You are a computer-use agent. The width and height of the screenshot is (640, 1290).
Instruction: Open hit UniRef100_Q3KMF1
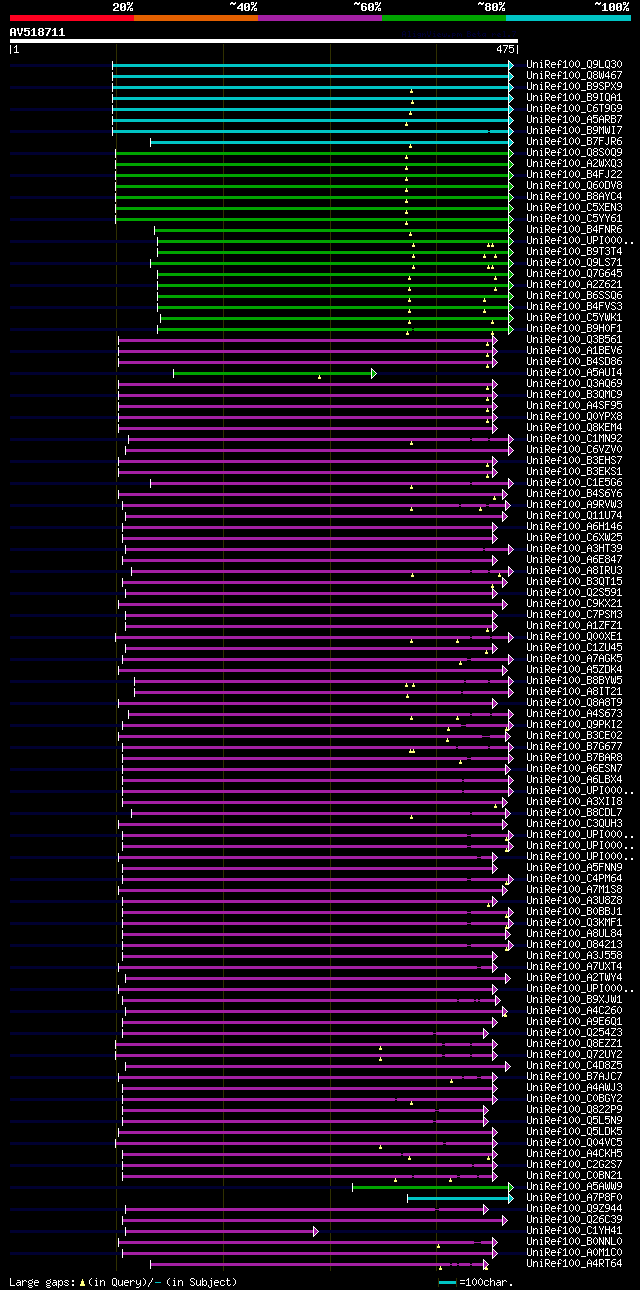[x=574, y=923]
